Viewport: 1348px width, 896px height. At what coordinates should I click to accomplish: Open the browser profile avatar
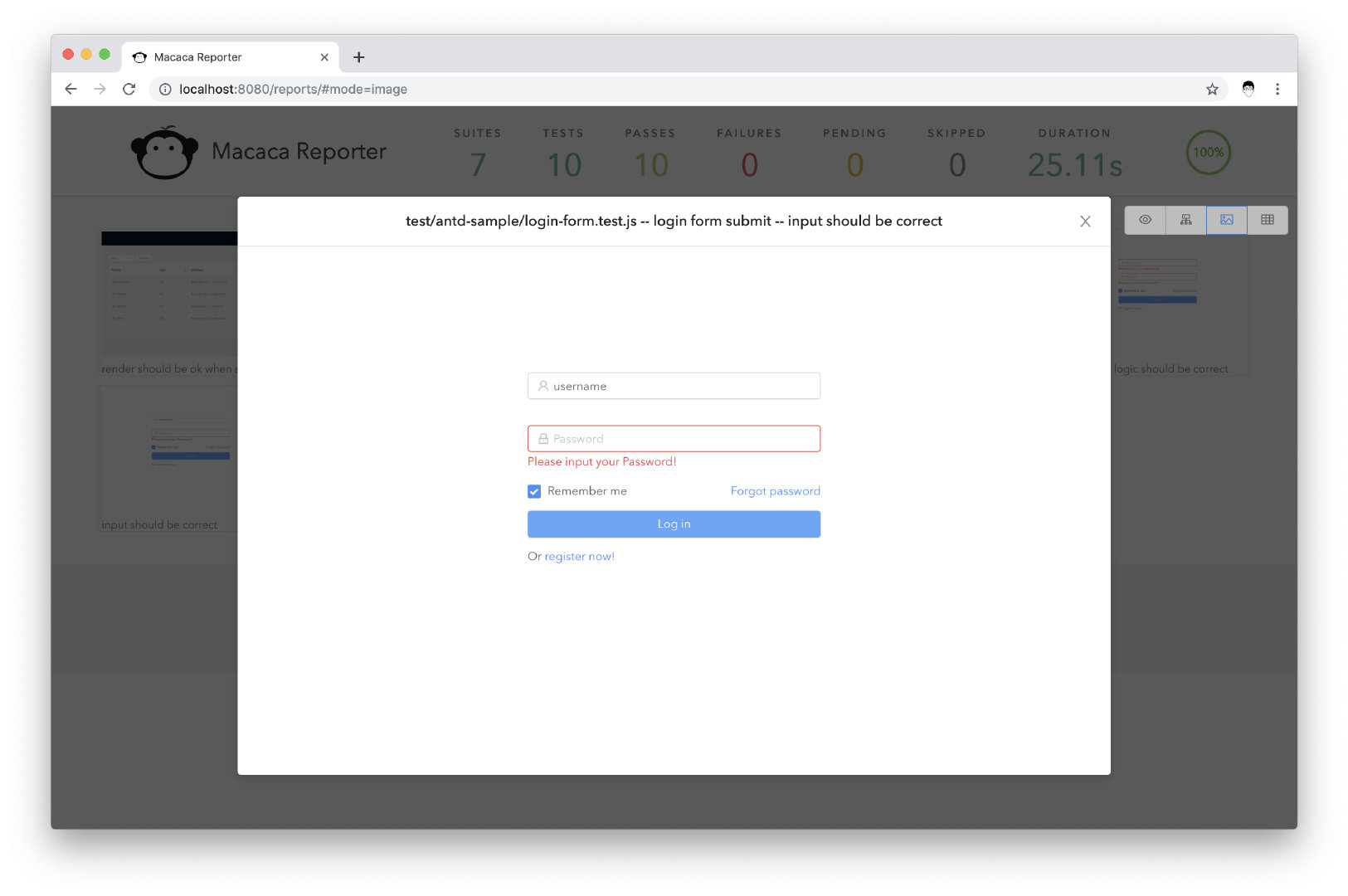click(1248, 90)
